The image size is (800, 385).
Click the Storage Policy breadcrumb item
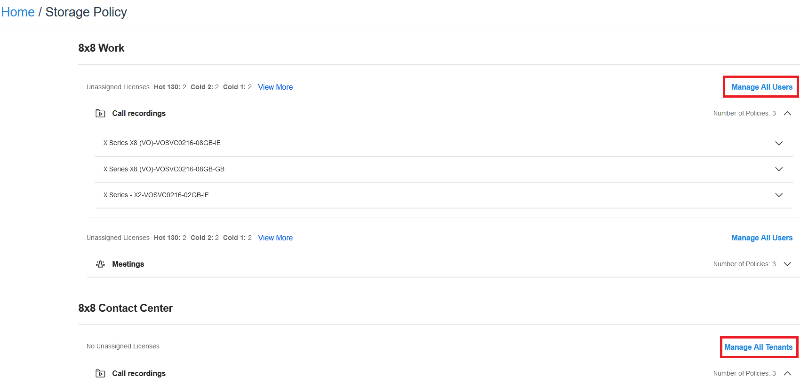click(x=86, y=12)
